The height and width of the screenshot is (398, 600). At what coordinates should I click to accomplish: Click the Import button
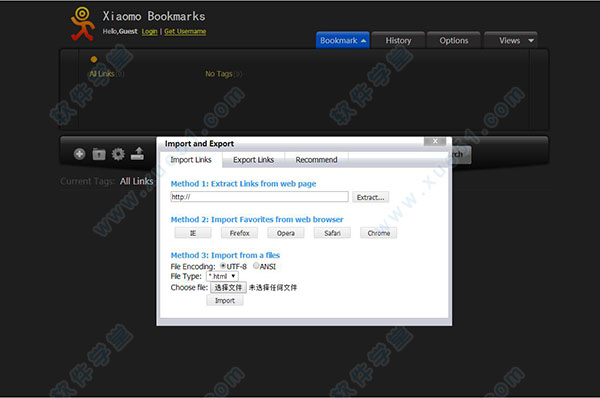pos(225,300)
